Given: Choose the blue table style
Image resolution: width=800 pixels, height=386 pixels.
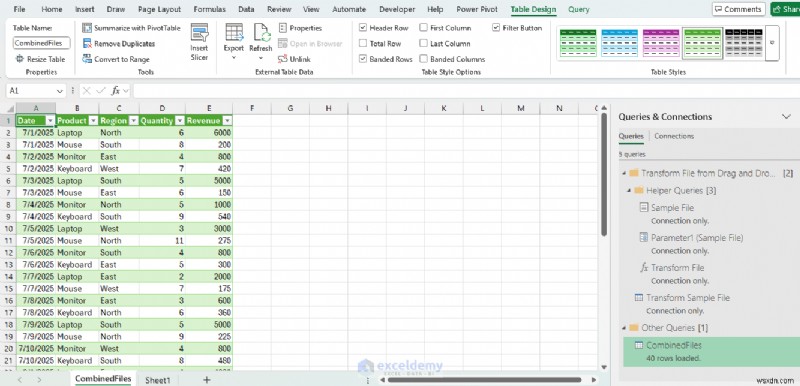Looking at the screenshot, I should click(619, 43).
